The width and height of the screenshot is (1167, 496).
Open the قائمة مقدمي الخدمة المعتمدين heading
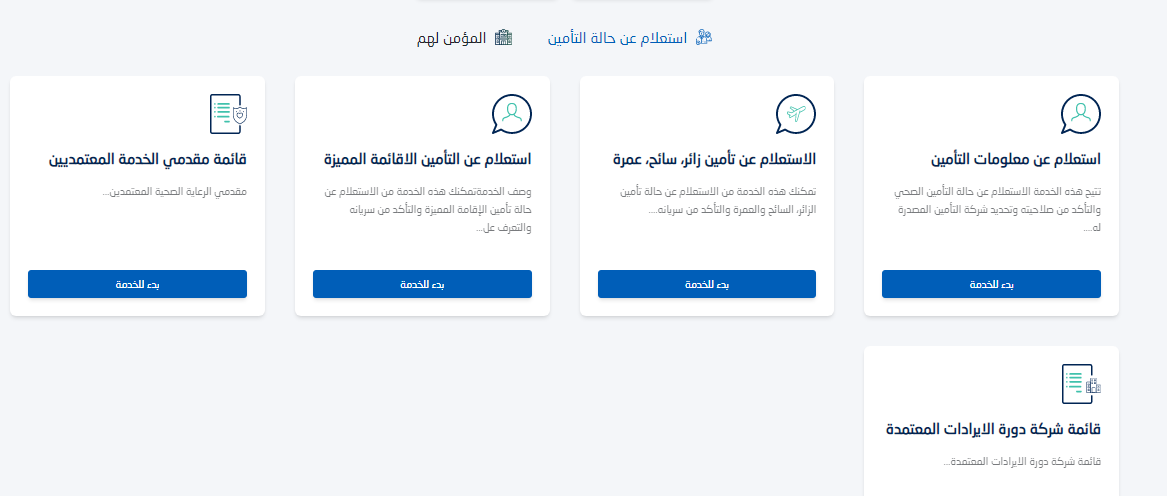[x=147, y=160]
